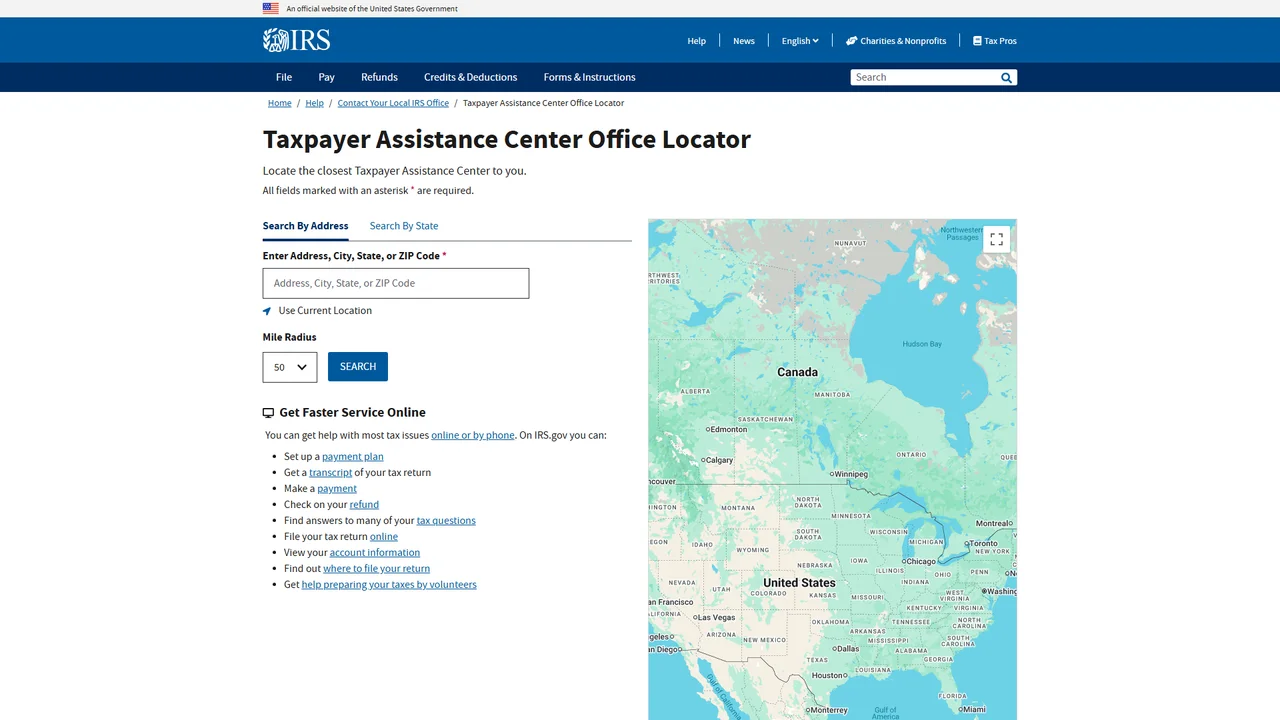Click Chicago on the map

pyautogui.click(x=920, y=561)
